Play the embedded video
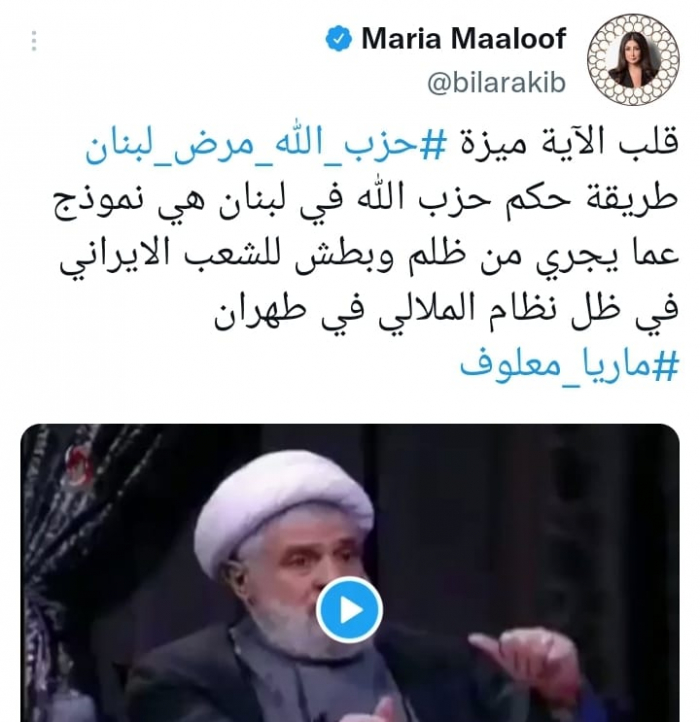 tap(350, 610)
